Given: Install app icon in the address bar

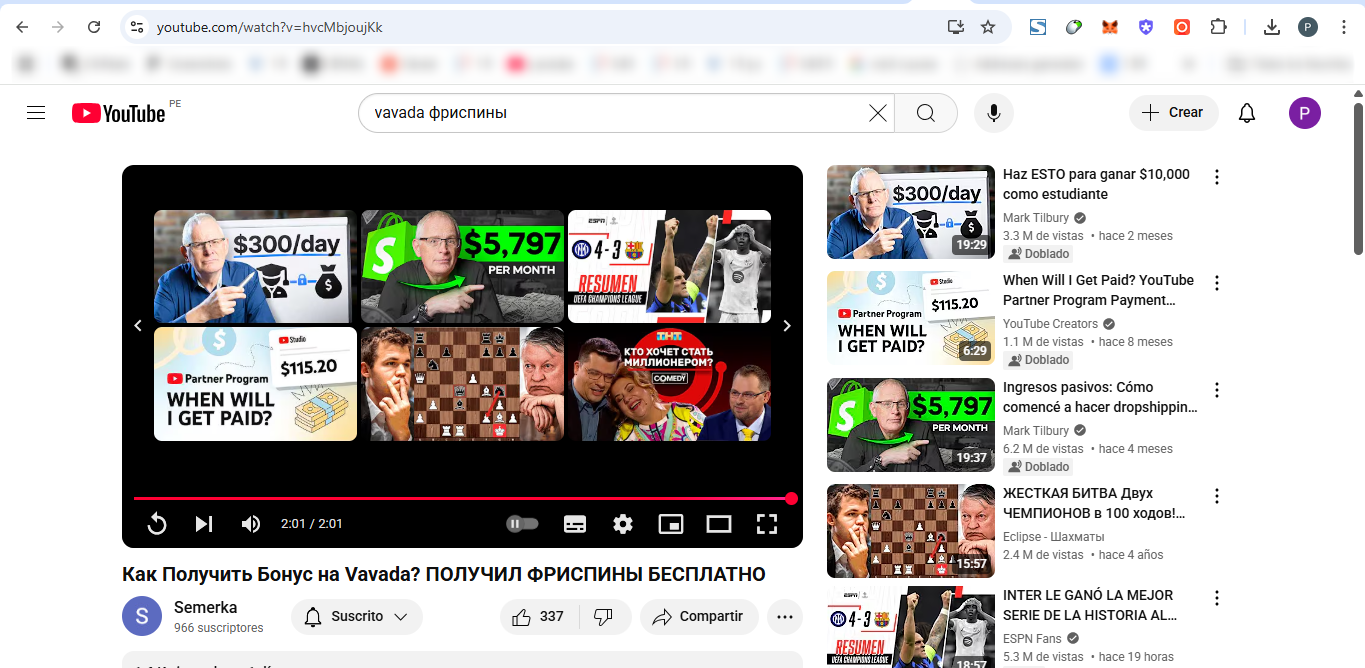Looking at the screenshot, I should pyautogui.click(x=956, y=27).
